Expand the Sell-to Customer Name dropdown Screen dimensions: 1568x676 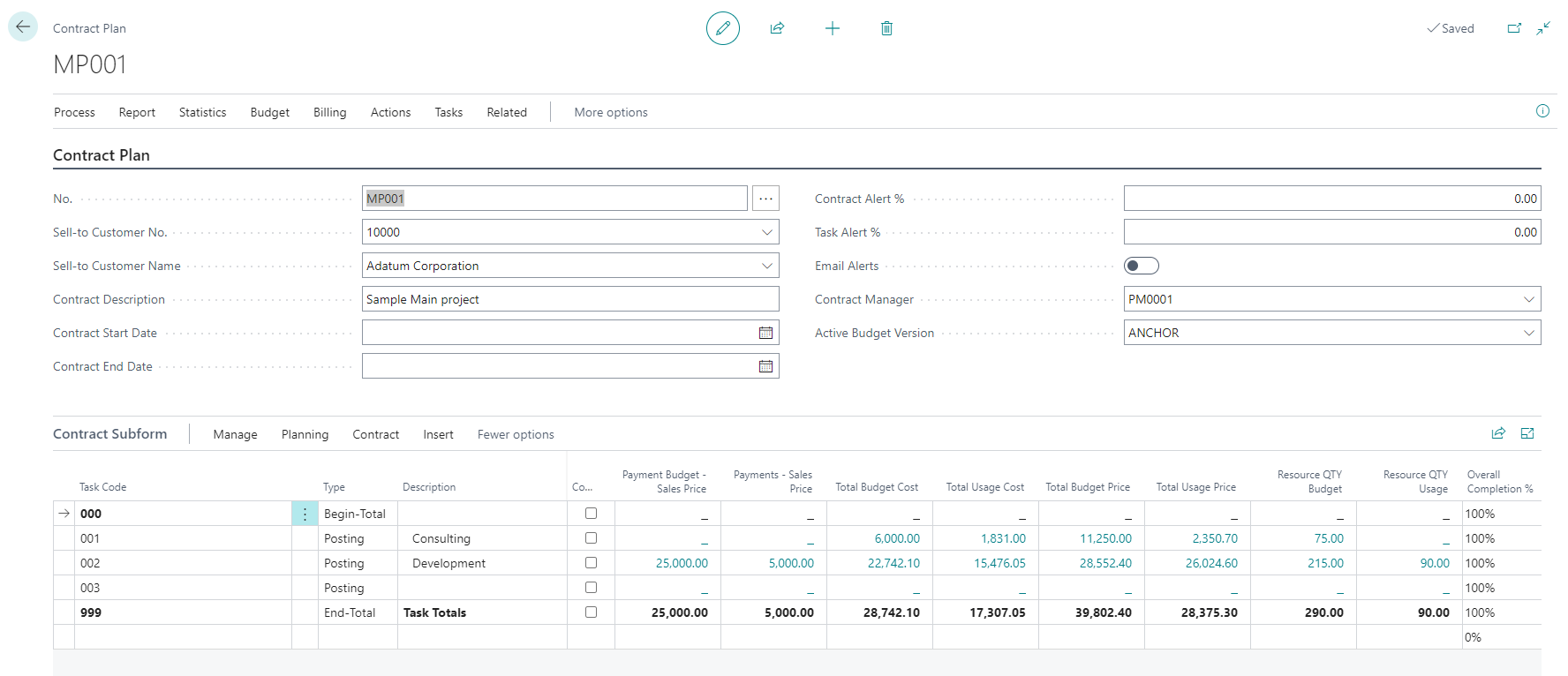click(766, 266)
